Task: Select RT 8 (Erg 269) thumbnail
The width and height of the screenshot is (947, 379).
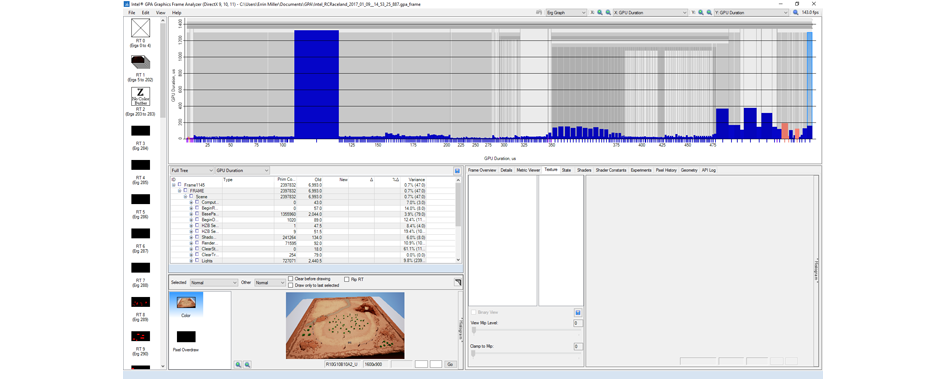Action: click(x=140, y=302)
